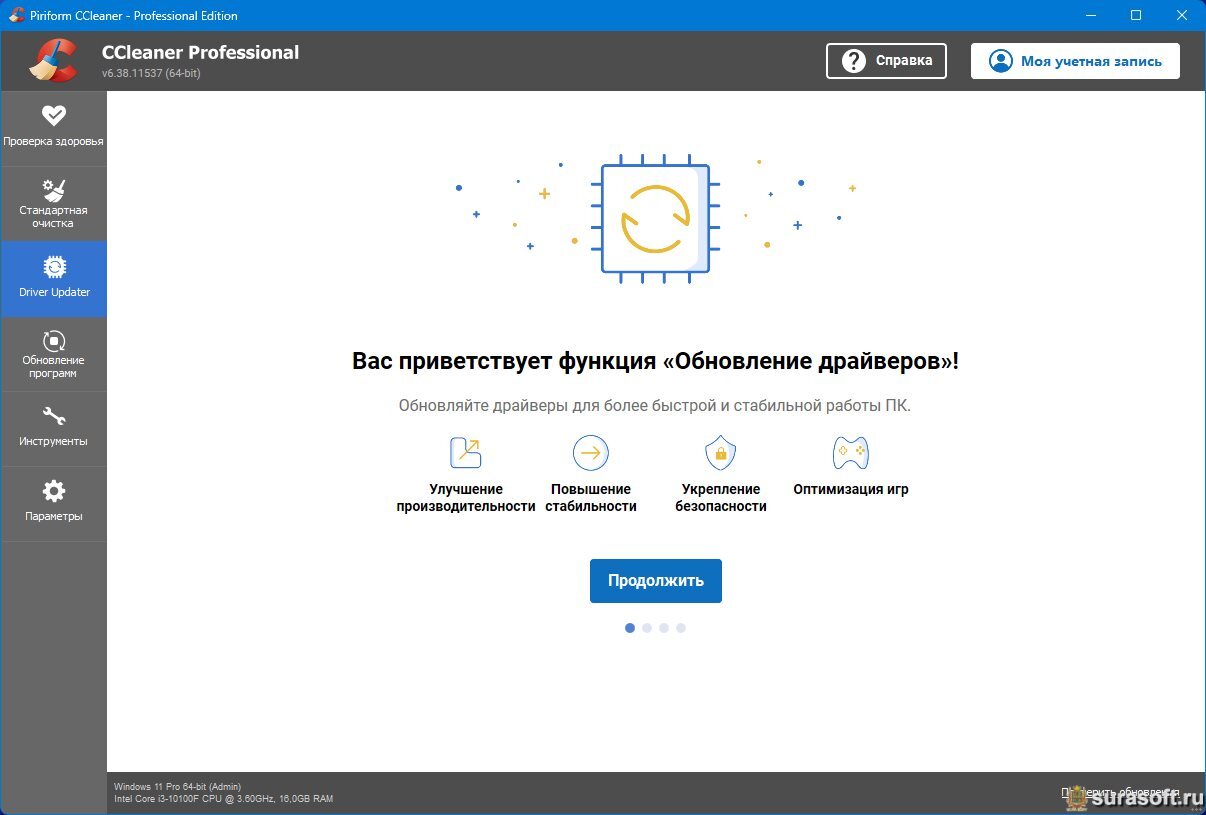This screenshot has width=1206, height=815.
Task: Click the large driver chip illustration
Action: coord(655,219)
